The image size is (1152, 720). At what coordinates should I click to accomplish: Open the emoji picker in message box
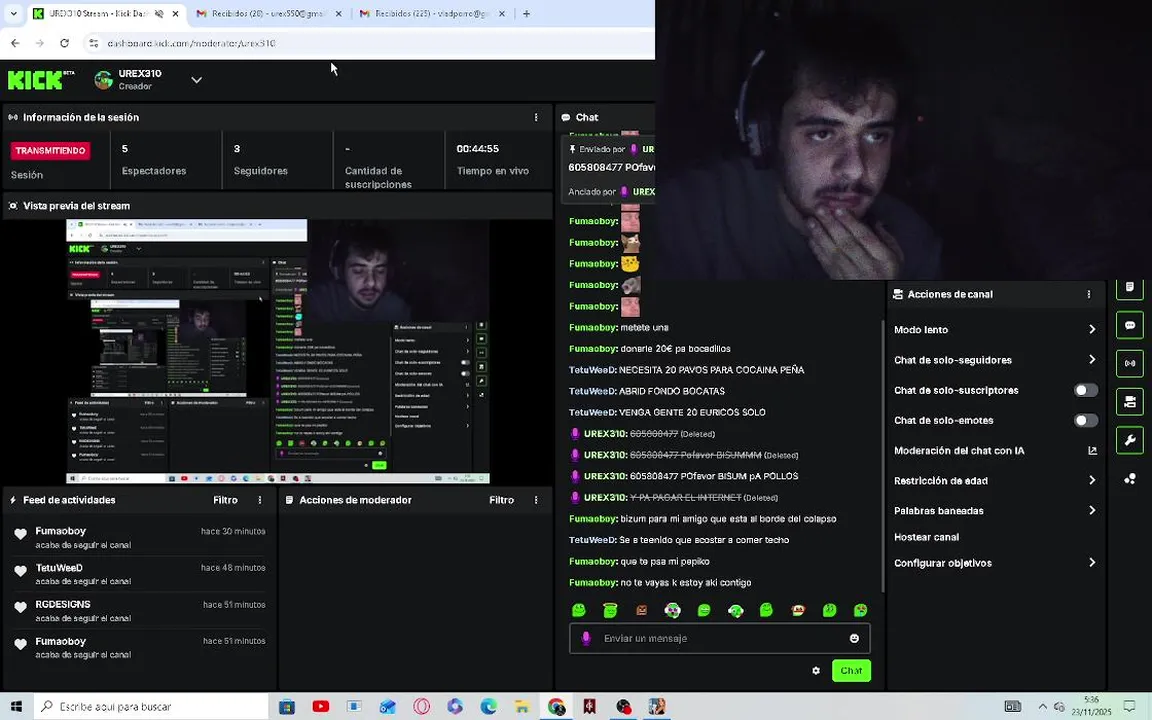854,638
